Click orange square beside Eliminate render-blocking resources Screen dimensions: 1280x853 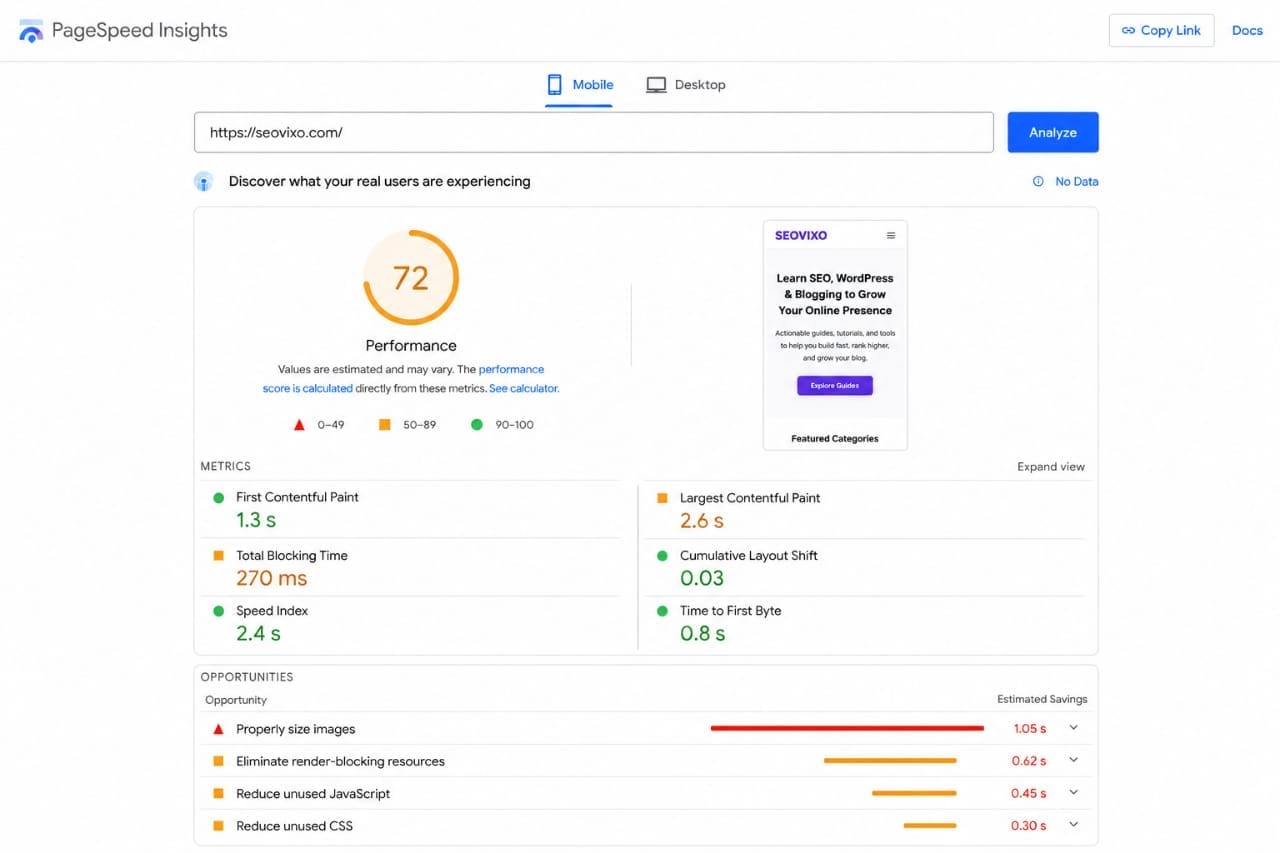[218, 761]
